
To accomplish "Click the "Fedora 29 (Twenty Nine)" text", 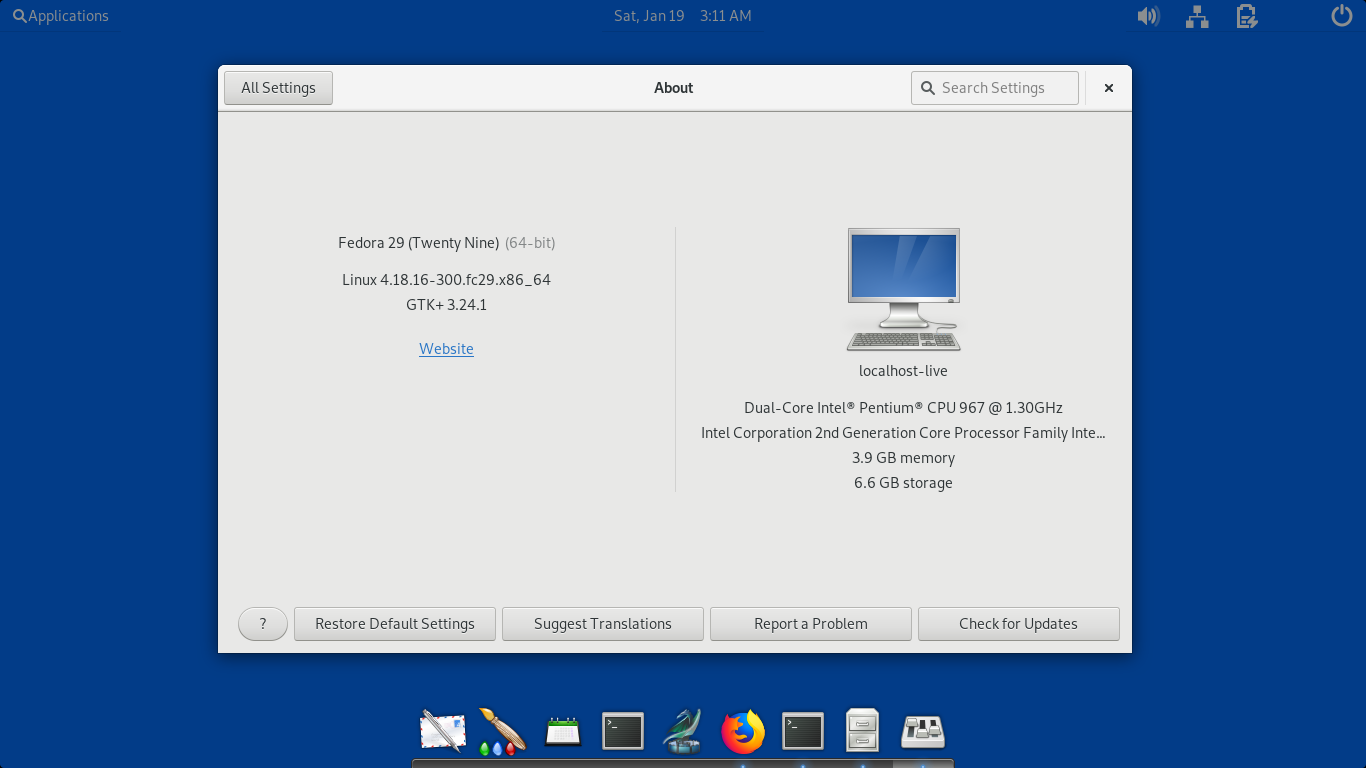I will tap(419, 243).
